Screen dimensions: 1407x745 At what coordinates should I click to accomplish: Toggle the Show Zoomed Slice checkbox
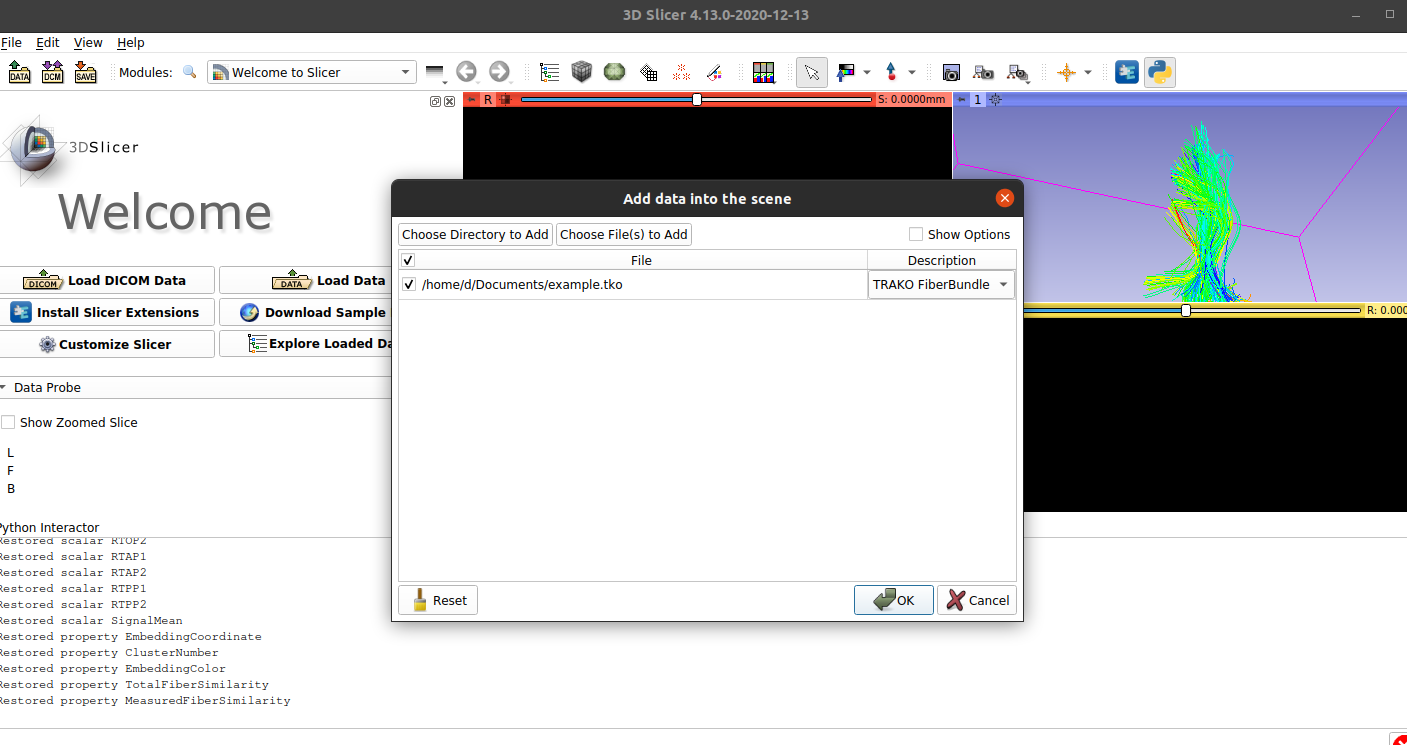[x=8, y=421]
